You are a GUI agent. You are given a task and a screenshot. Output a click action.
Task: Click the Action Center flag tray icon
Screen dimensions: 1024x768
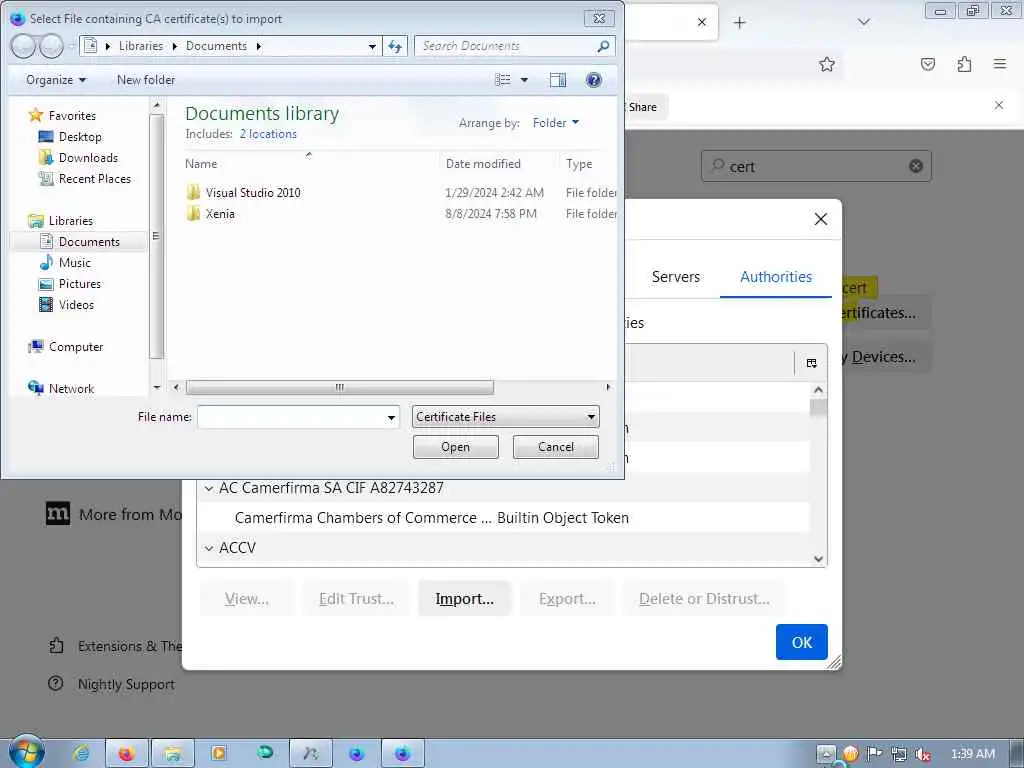pyautogui.click(x=874, y=754)
